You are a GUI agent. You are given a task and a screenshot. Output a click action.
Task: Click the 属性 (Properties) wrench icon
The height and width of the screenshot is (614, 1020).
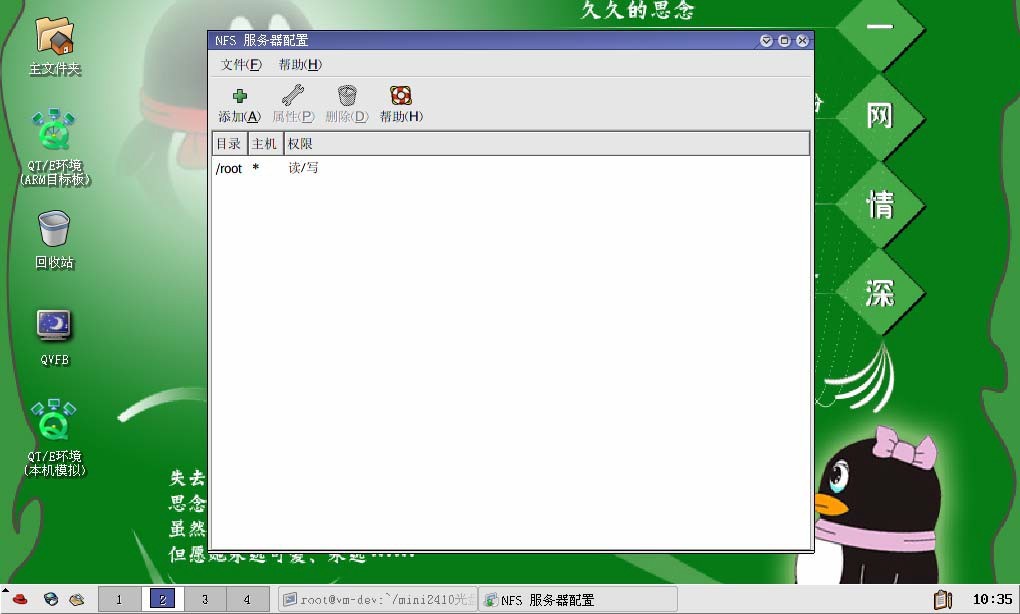pyautogui.click(x=292, y=97)
